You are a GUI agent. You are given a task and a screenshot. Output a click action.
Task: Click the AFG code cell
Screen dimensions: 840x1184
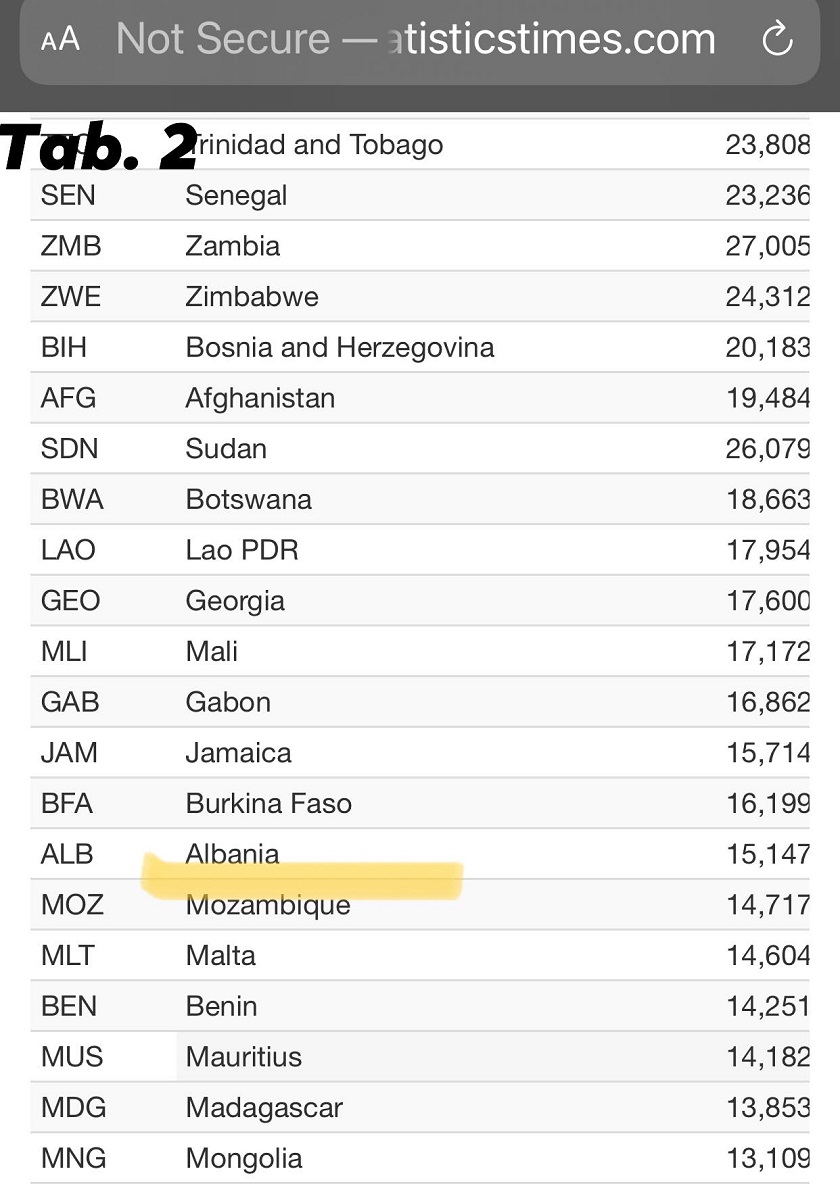(69, 398)
